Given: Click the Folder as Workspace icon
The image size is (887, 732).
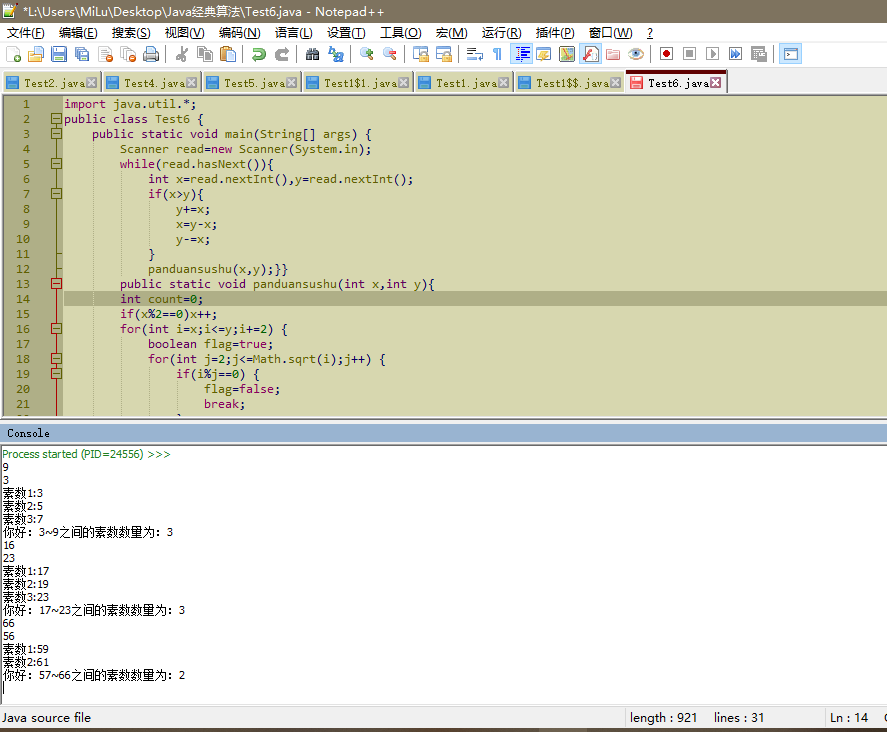Looking at the screenshot, I should [x=613, y=54].
